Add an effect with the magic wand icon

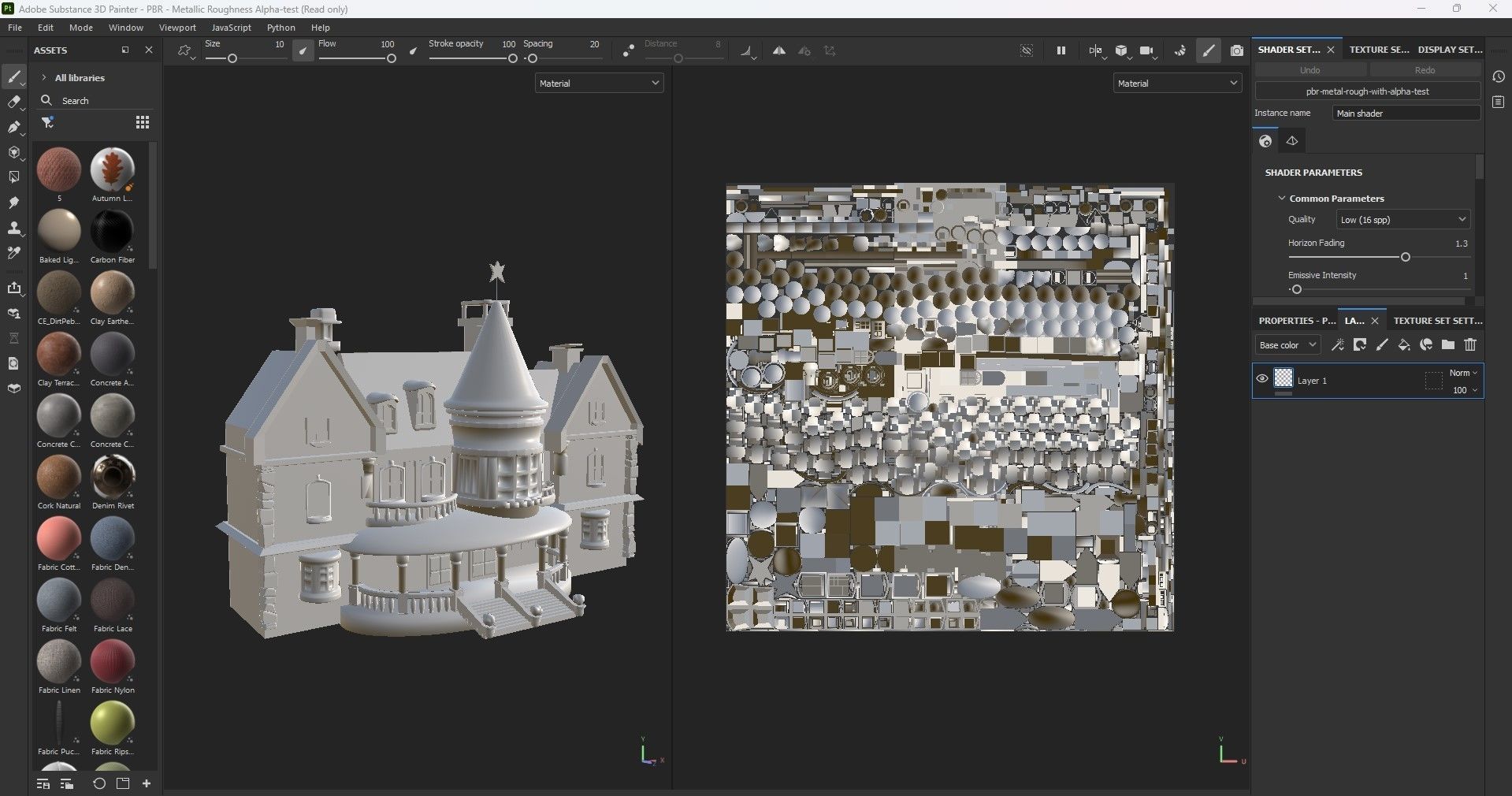[1337, 345]
